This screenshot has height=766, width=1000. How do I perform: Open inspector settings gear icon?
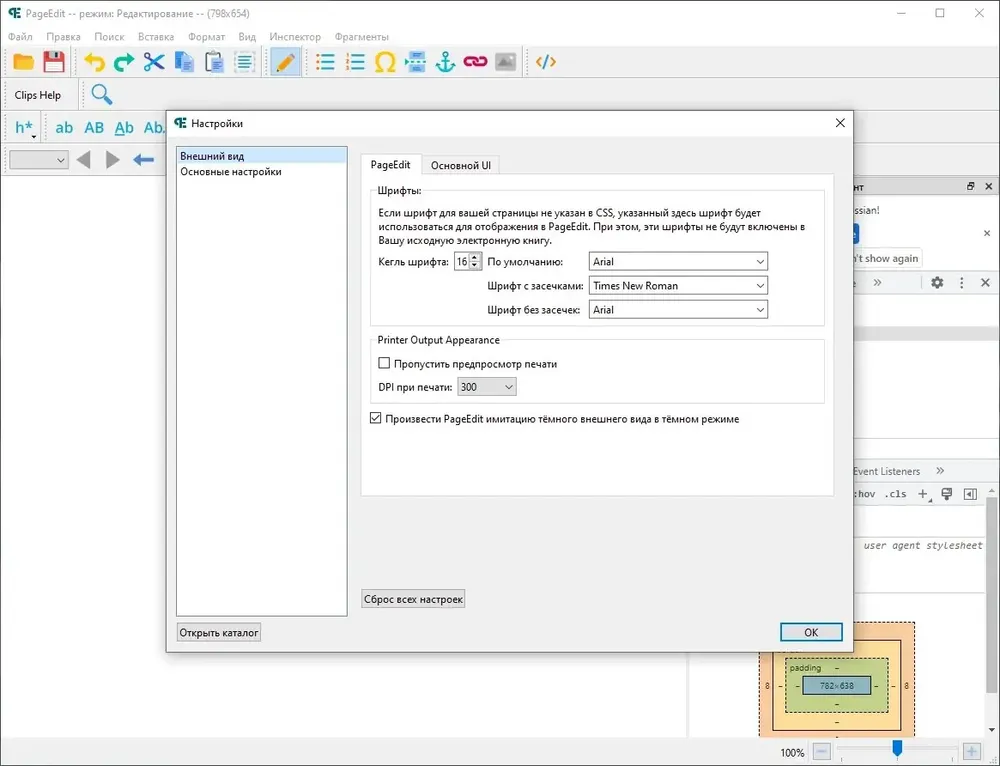[x=937, y=282]
